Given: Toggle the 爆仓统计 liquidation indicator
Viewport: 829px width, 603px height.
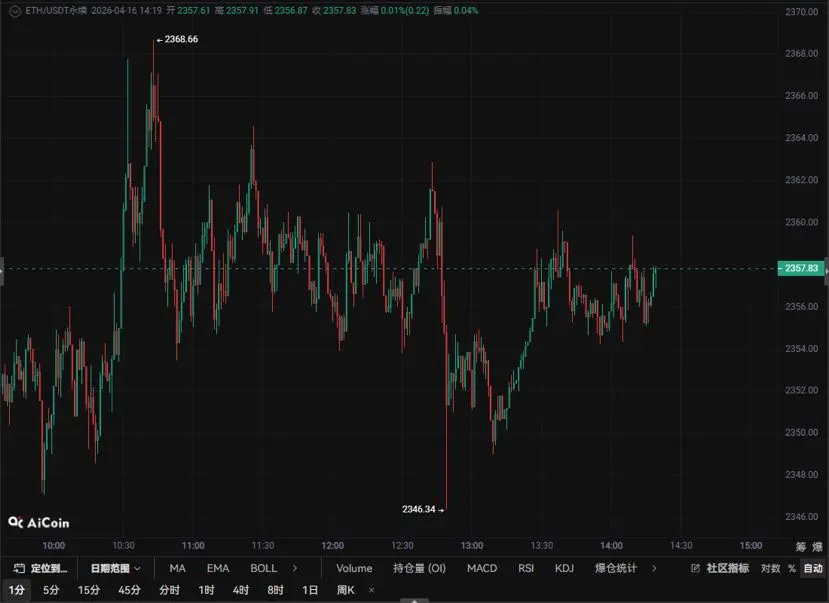Looking at the screenshot, I should click(x=616, y=568).
